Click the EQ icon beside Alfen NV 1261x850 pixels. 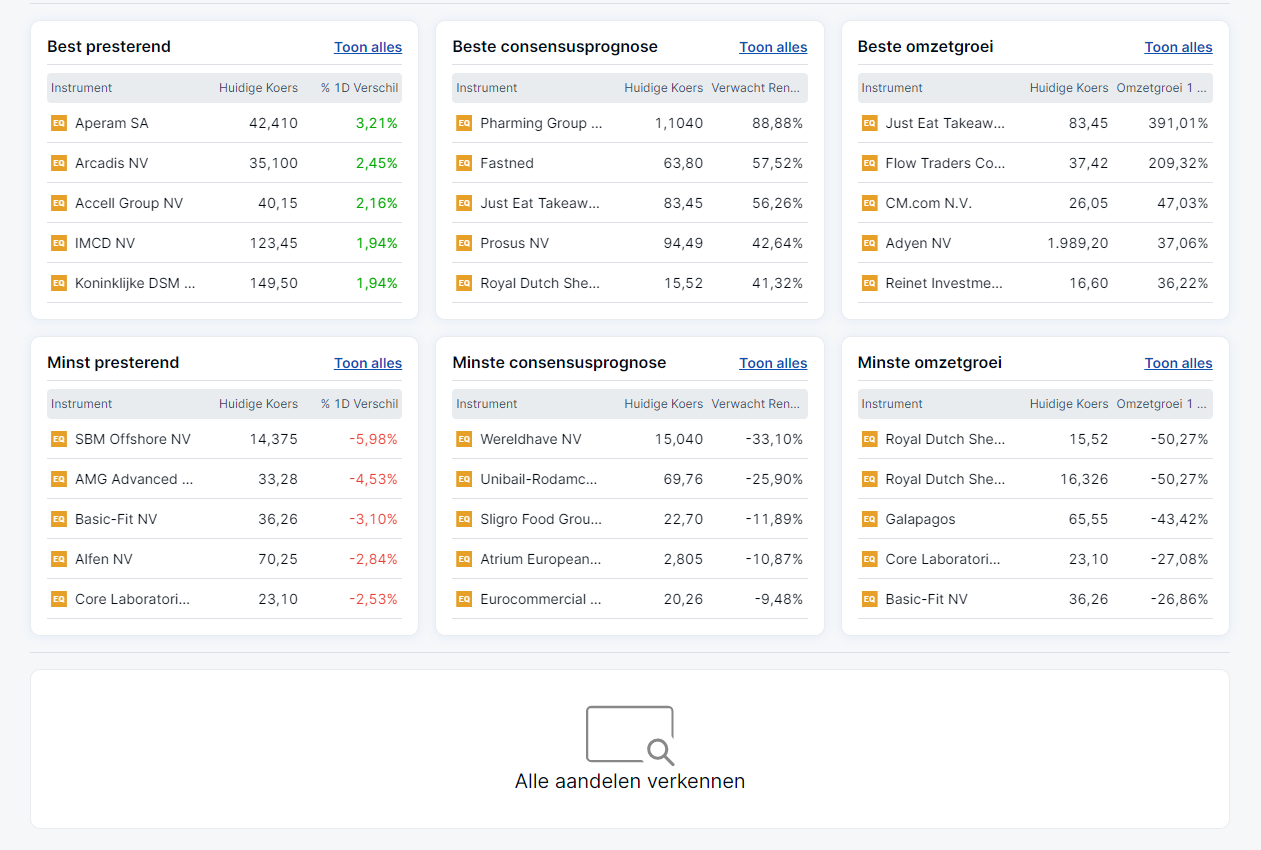pos(59,559)
